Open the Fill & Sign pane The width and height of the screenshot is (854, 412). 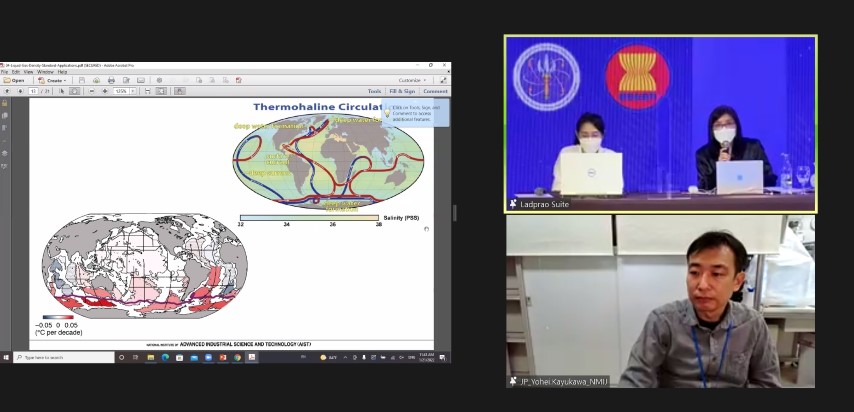[x=402, y=91]
